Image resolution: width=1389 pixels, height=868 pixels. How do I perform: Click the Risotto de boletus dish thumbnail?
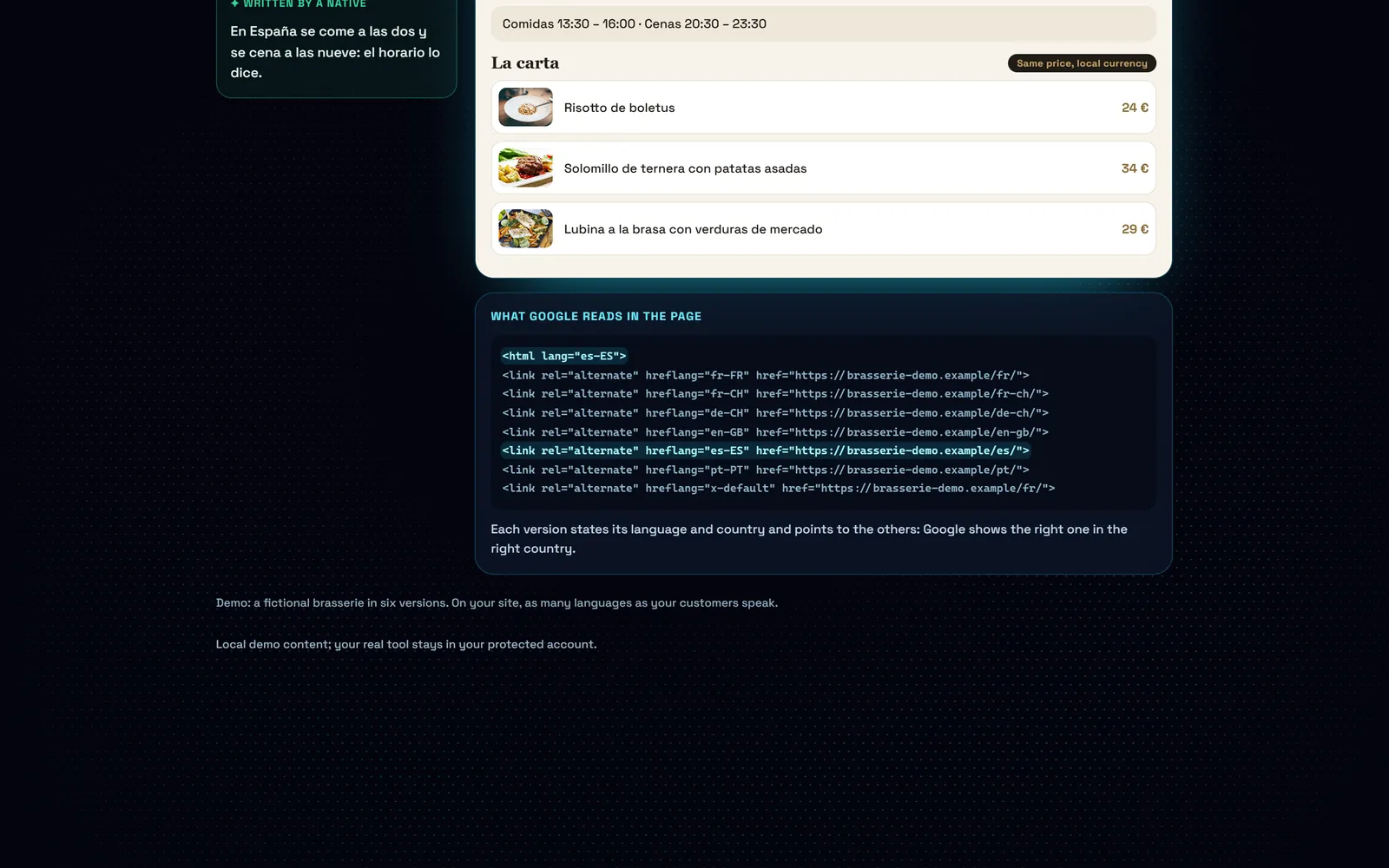point(525,108)
